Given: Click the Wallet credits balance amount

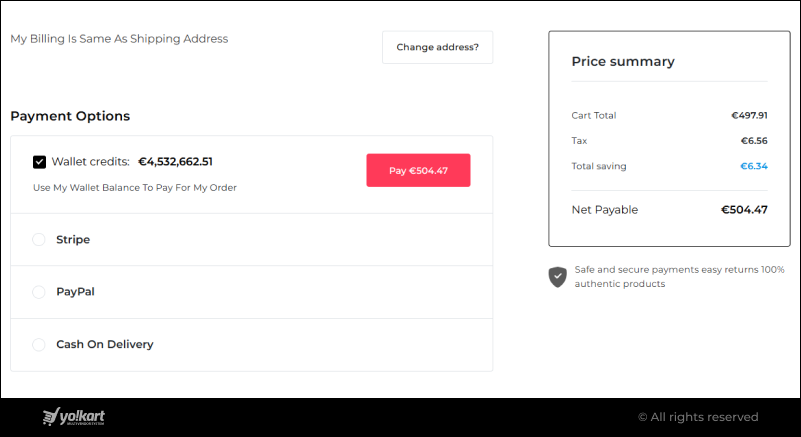Looking at the screenshot, I should click(175, 161).
